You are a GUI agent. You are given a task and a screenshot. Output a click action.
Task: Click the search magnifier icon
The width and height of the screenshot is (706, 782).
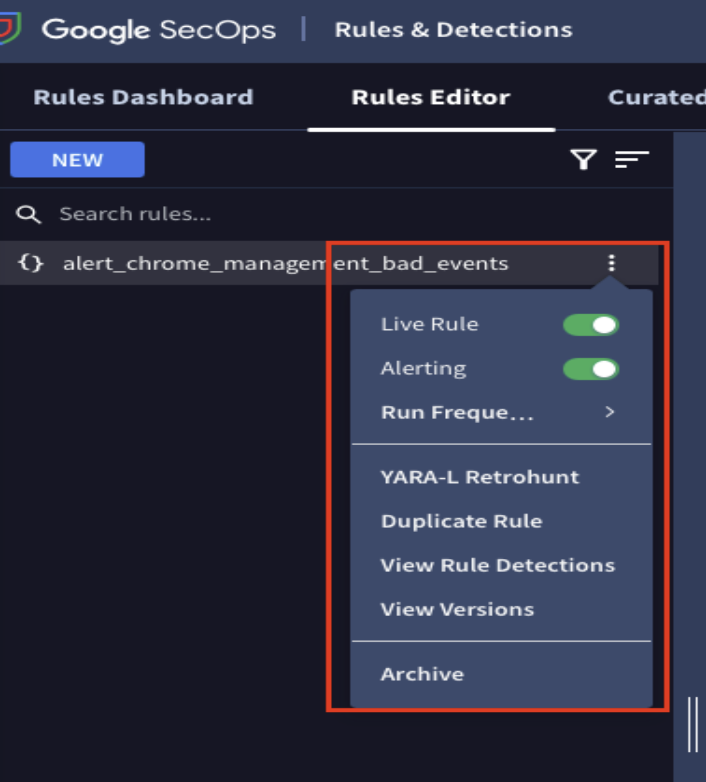click(x=28, y=214)
